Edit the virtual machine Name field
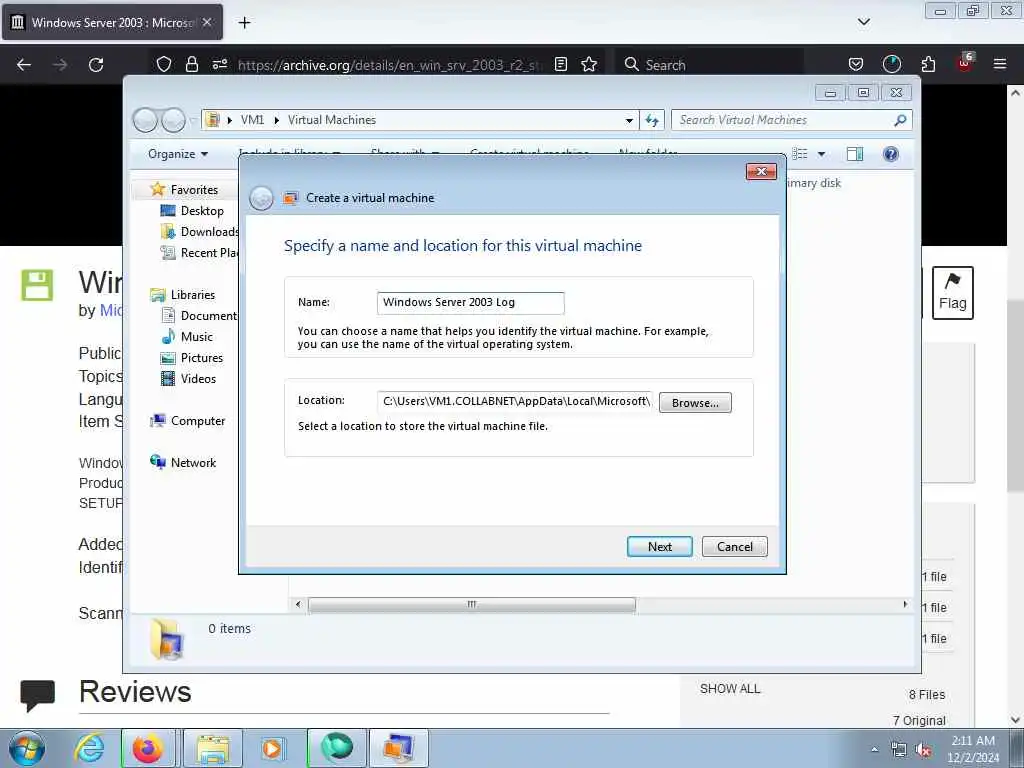The image size is (1024, 768). [x=470, y=302]
